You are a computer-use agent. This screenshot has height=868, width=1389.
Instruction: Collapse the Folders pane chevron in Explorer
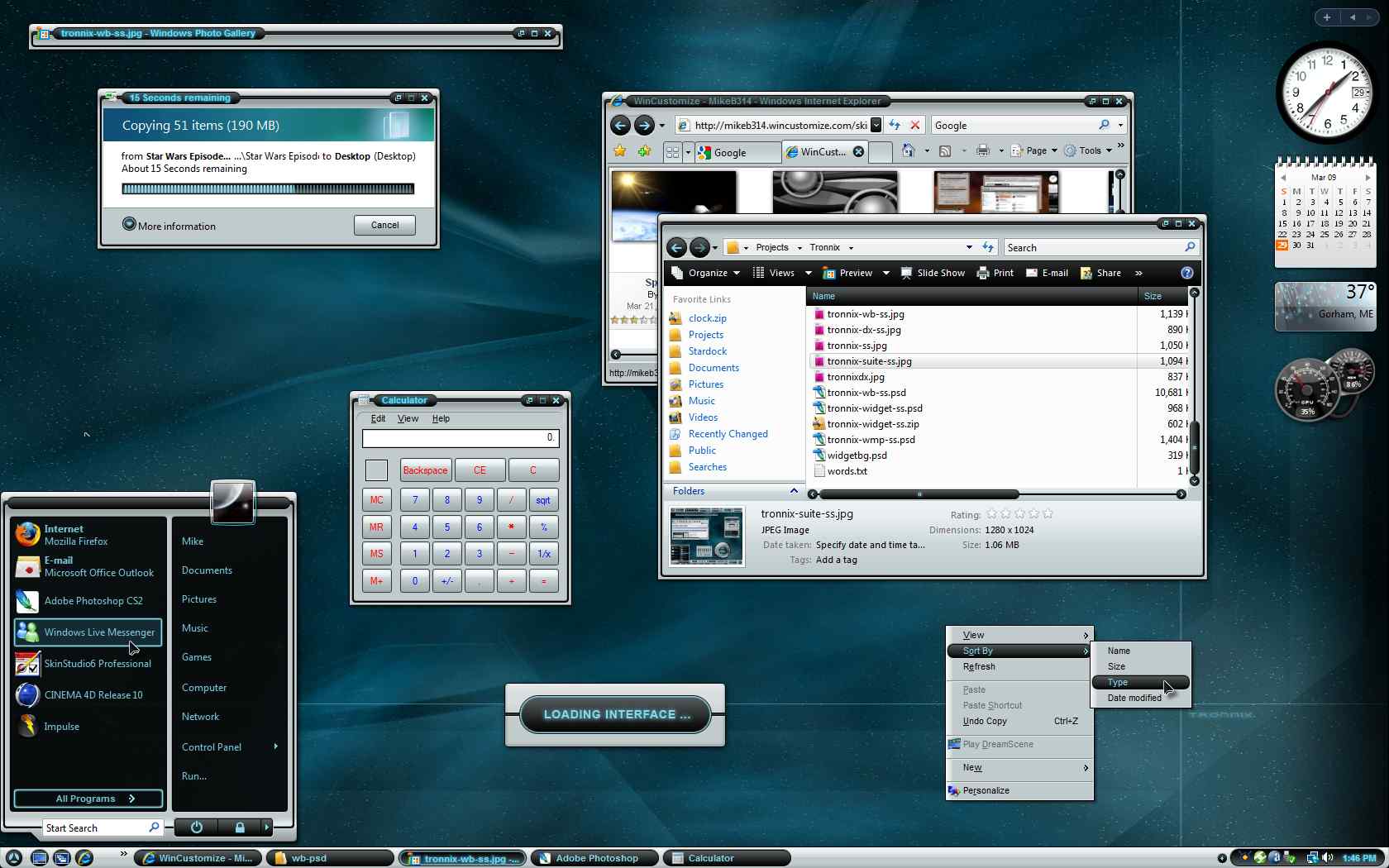(794, 491)
